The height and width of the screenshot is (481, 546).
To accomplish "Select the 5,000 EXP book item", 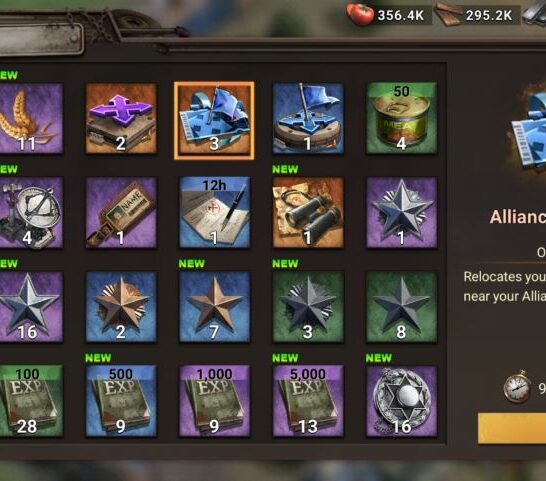I will [308, 401].
